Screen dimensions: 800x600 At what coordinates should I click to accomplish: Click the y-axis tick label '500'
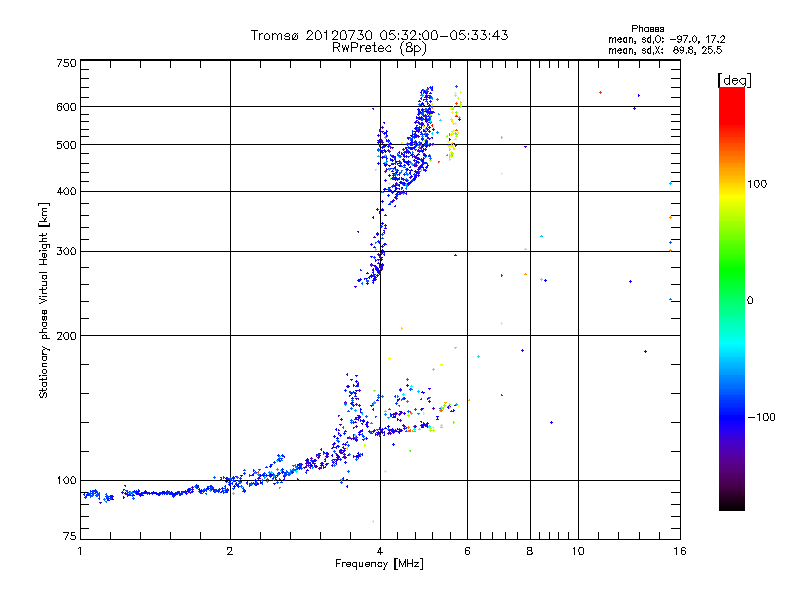tap(66, 145)
